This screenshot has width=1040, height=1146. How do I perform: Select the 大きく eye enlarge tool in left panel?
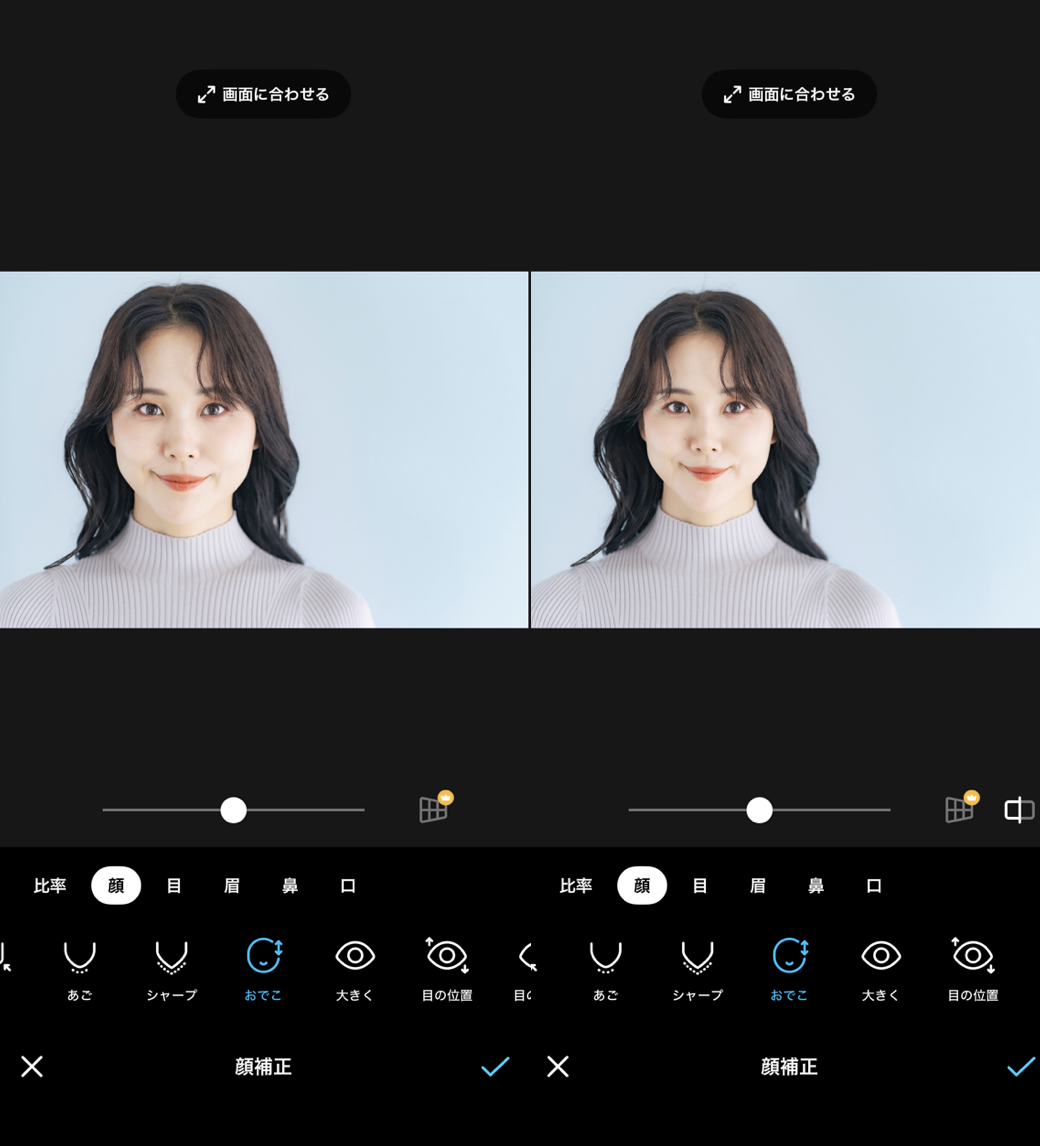(355, 967)
